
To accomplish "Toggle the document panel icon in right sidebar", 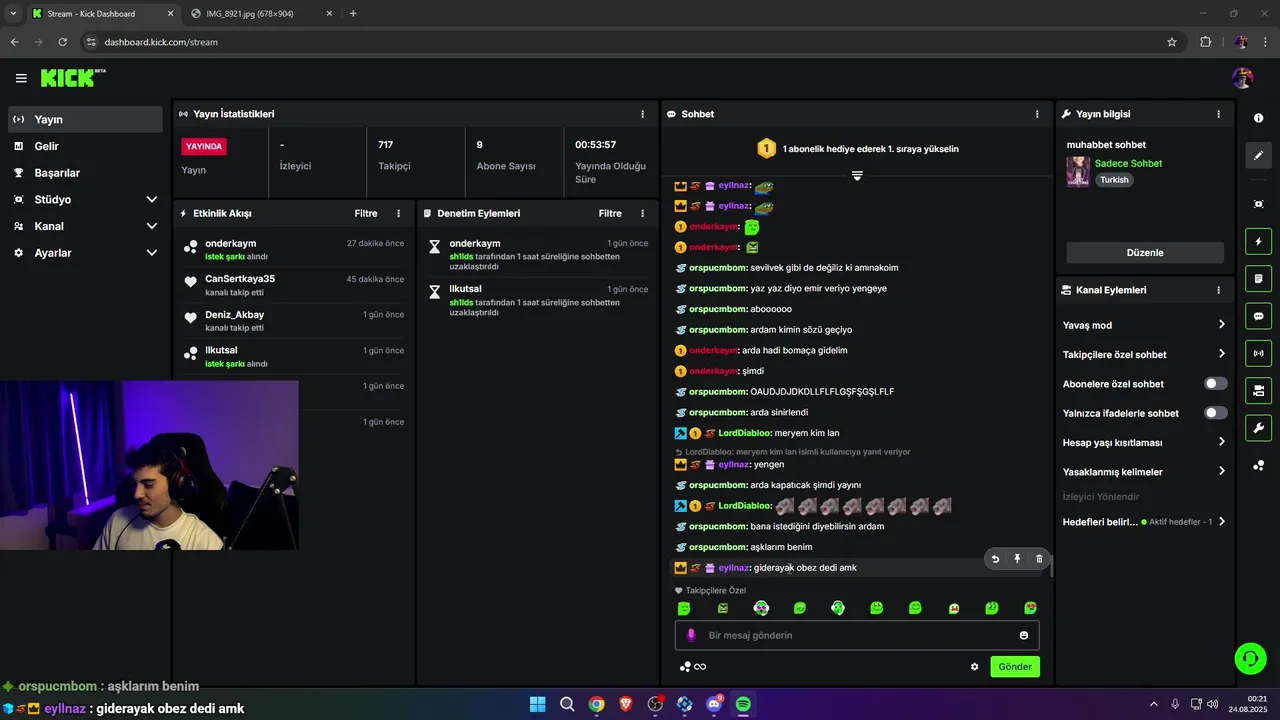I will point(1258,278).
